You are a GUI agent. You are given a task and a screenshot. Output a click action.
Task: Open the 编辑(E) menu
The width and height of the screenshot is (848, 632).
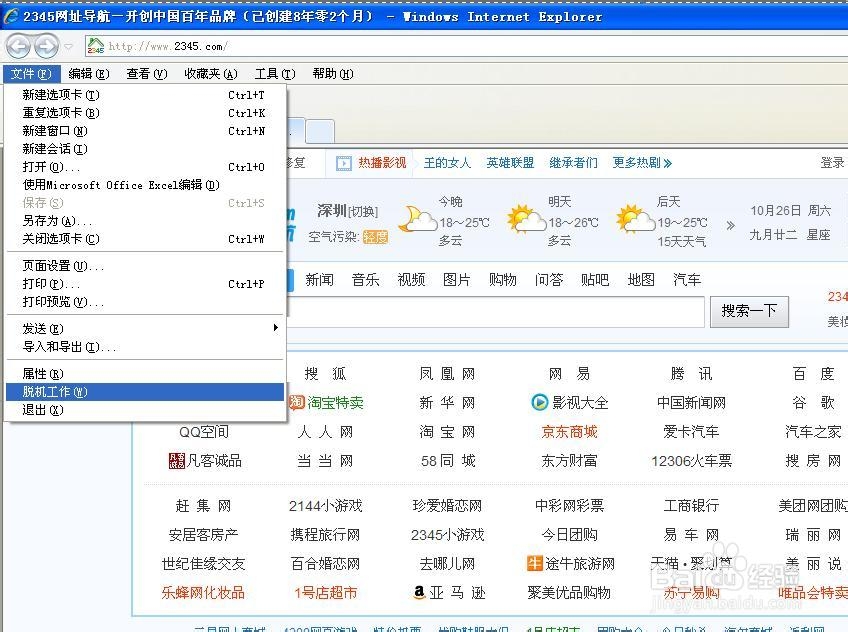click(89, 74)
